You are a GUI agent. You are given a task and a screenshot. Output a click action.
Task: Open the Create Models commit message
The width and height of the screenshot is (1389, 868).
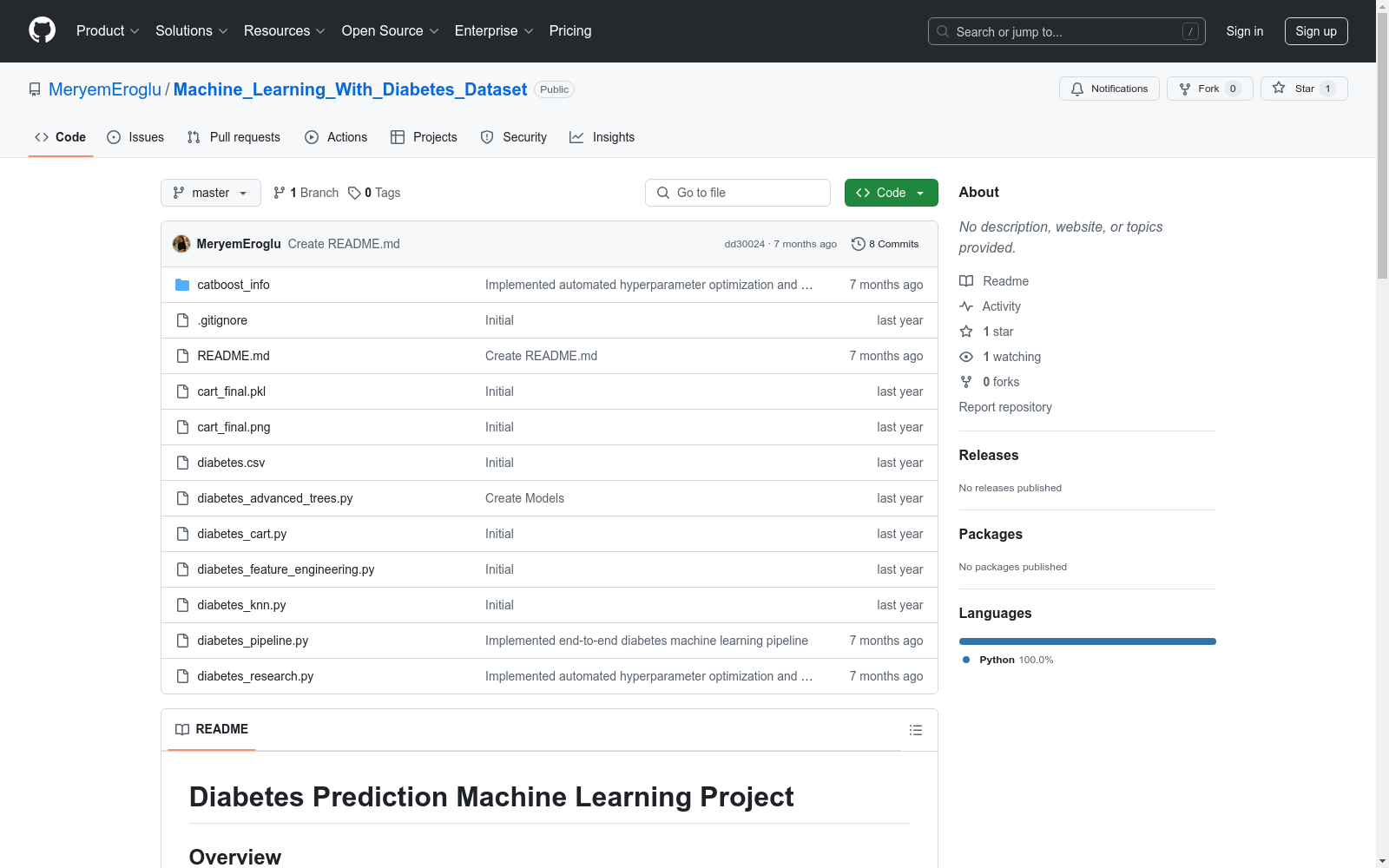click(524, 498)
